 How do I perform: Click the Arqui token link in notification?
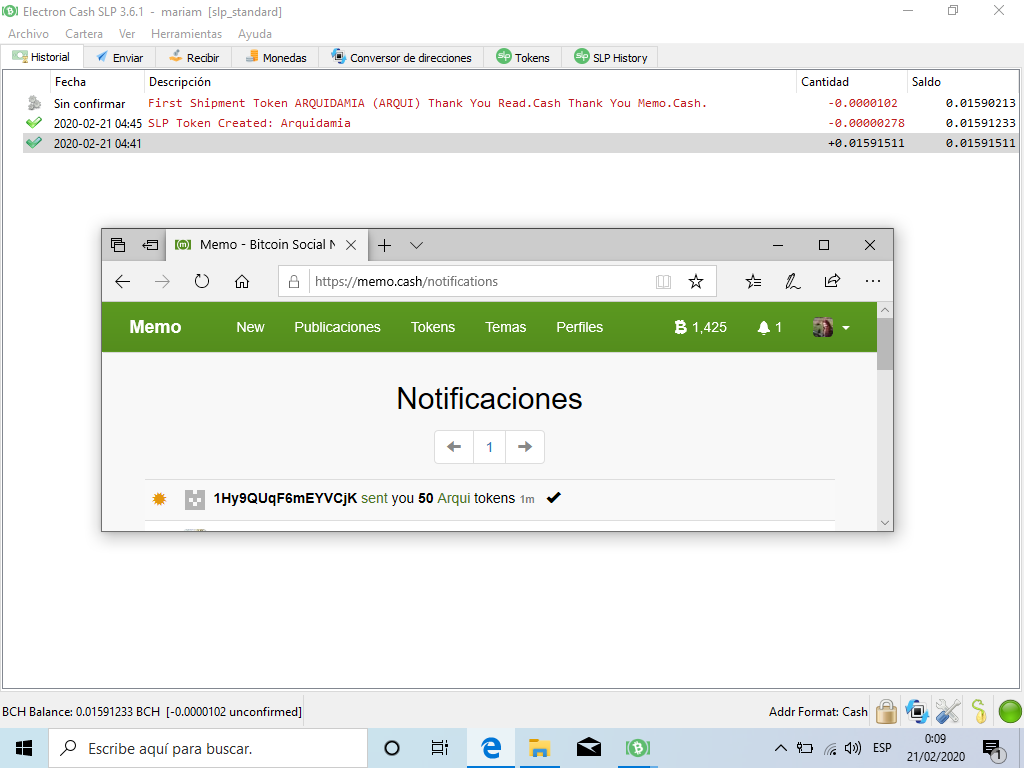pos(454,498)
